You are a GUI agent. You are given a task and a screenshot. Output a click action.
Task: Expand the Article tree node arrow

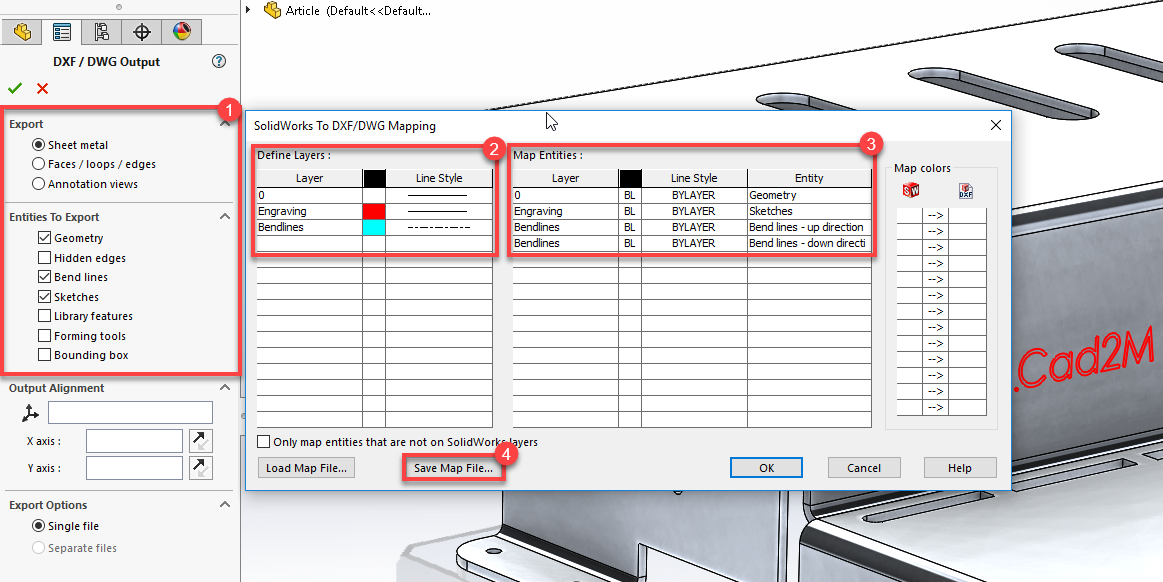tap(250, 10)
